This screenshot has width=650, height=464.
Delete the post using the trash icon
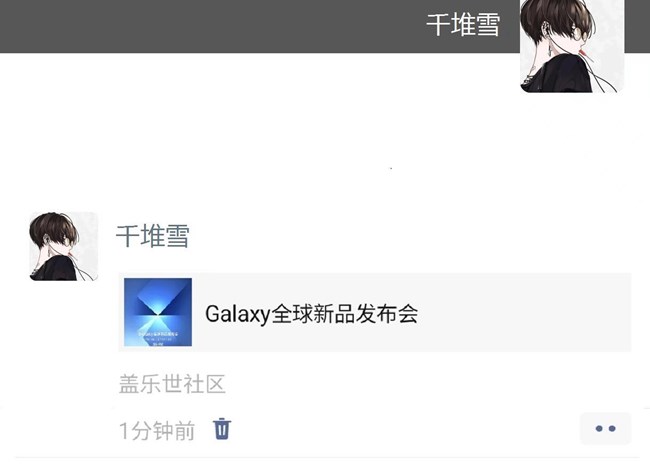coord(222,429)
